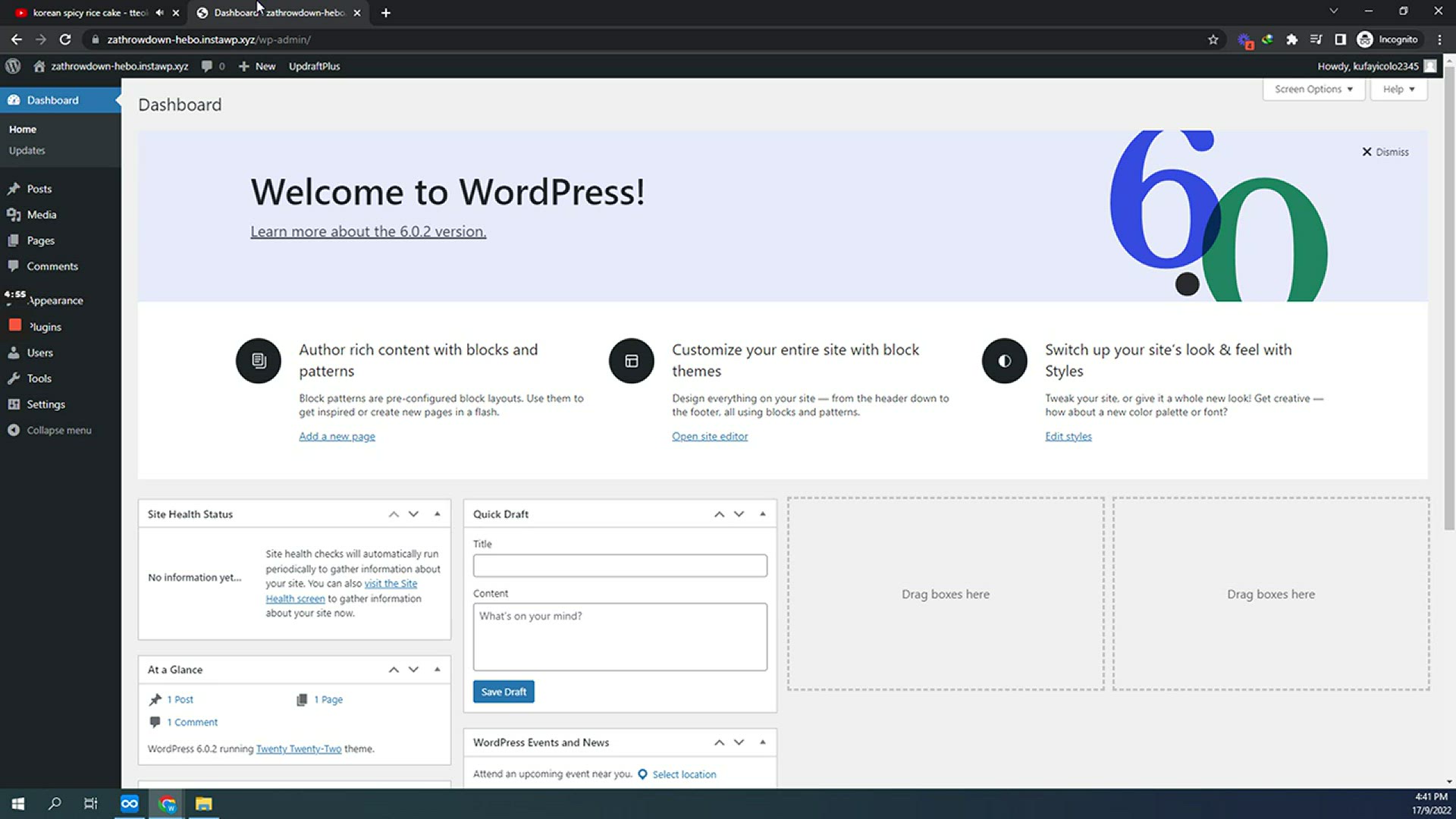Mute the korean spicy rice cake tab
1456x819 pixels.
(159, 12)
